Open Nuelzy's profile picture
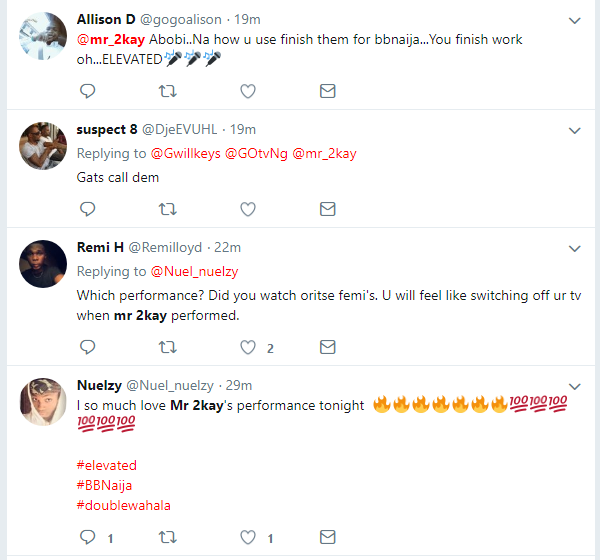Image resolution: width=600 pixels, height=560 pixels. (43, 400)
